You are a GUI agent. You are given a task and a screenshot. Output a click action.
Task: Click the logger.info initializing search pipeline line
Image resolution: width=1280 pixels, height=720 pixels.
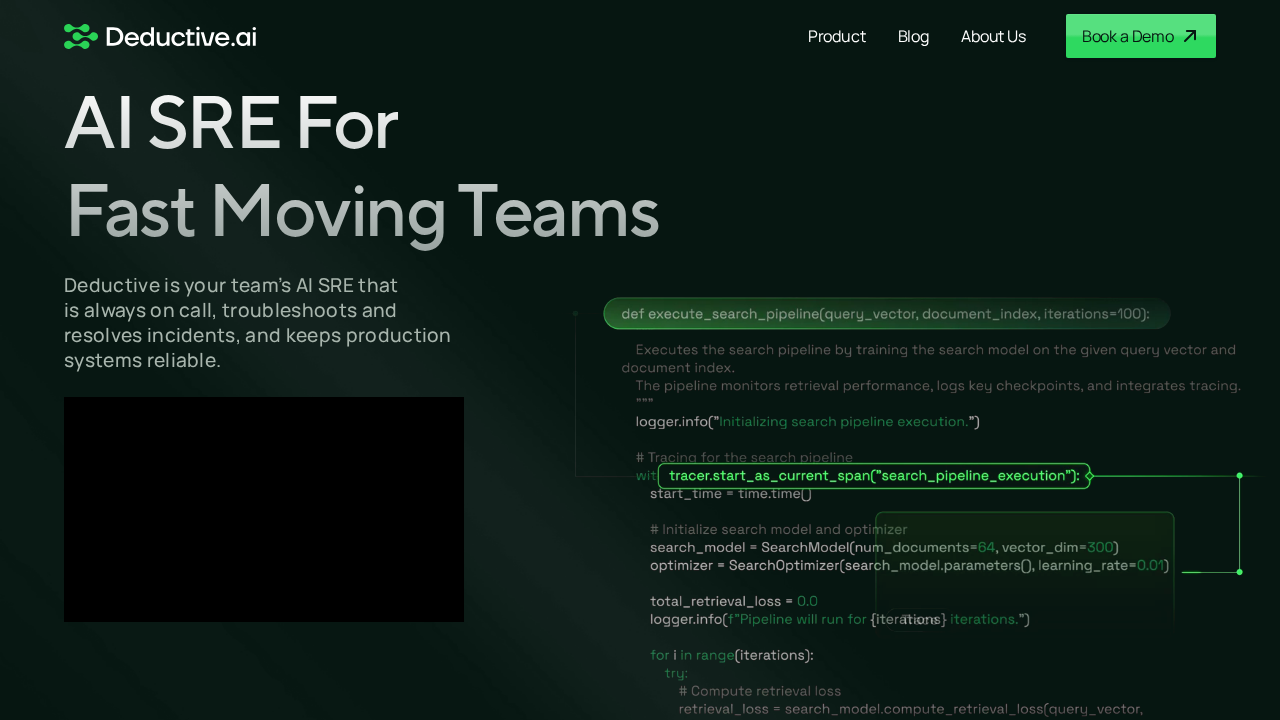pos(807,422)
